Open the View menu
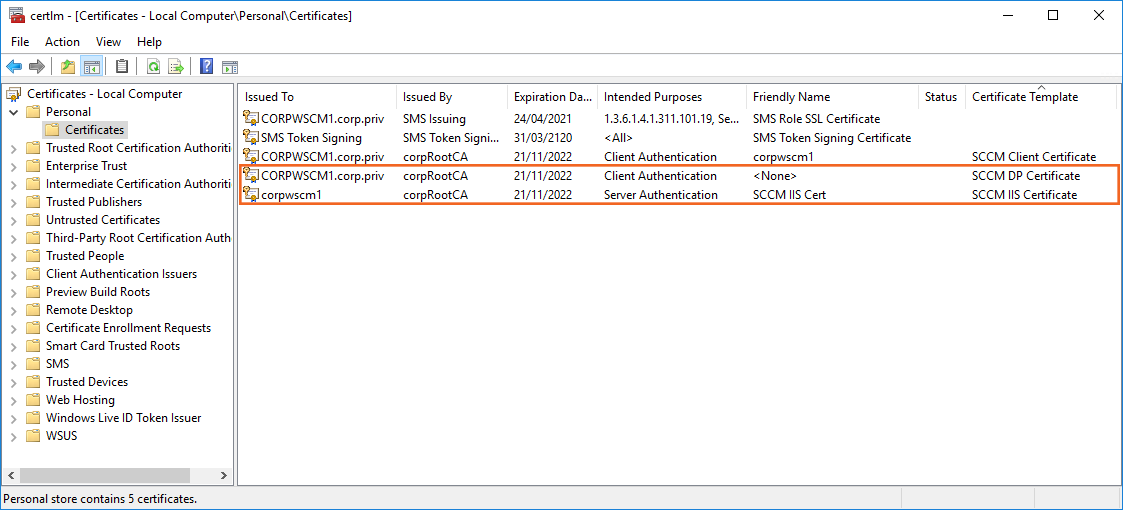This screenshot has height=510, width=1123. [108, 42]
